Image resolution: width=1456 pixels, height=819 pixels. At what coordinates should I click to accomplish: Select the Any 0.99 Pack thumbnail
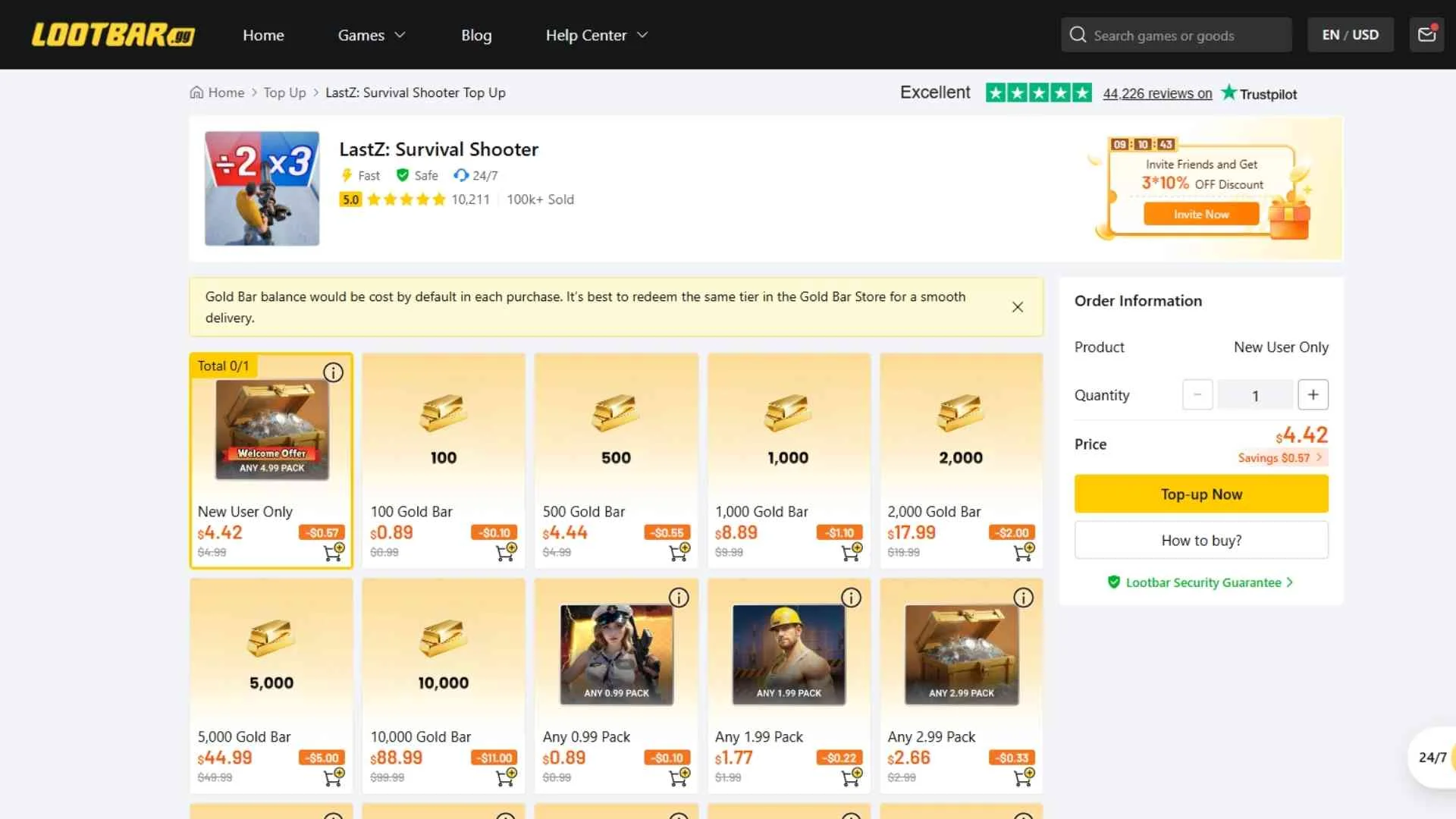616,654
